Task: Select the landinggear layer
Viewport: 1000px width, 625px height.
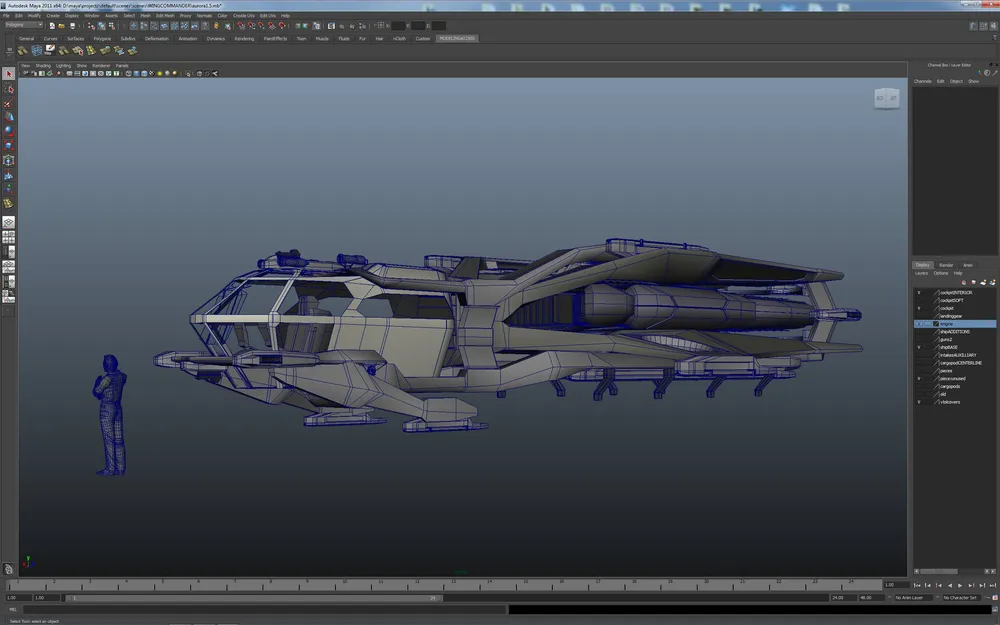Action: click(x=951, y=316)
